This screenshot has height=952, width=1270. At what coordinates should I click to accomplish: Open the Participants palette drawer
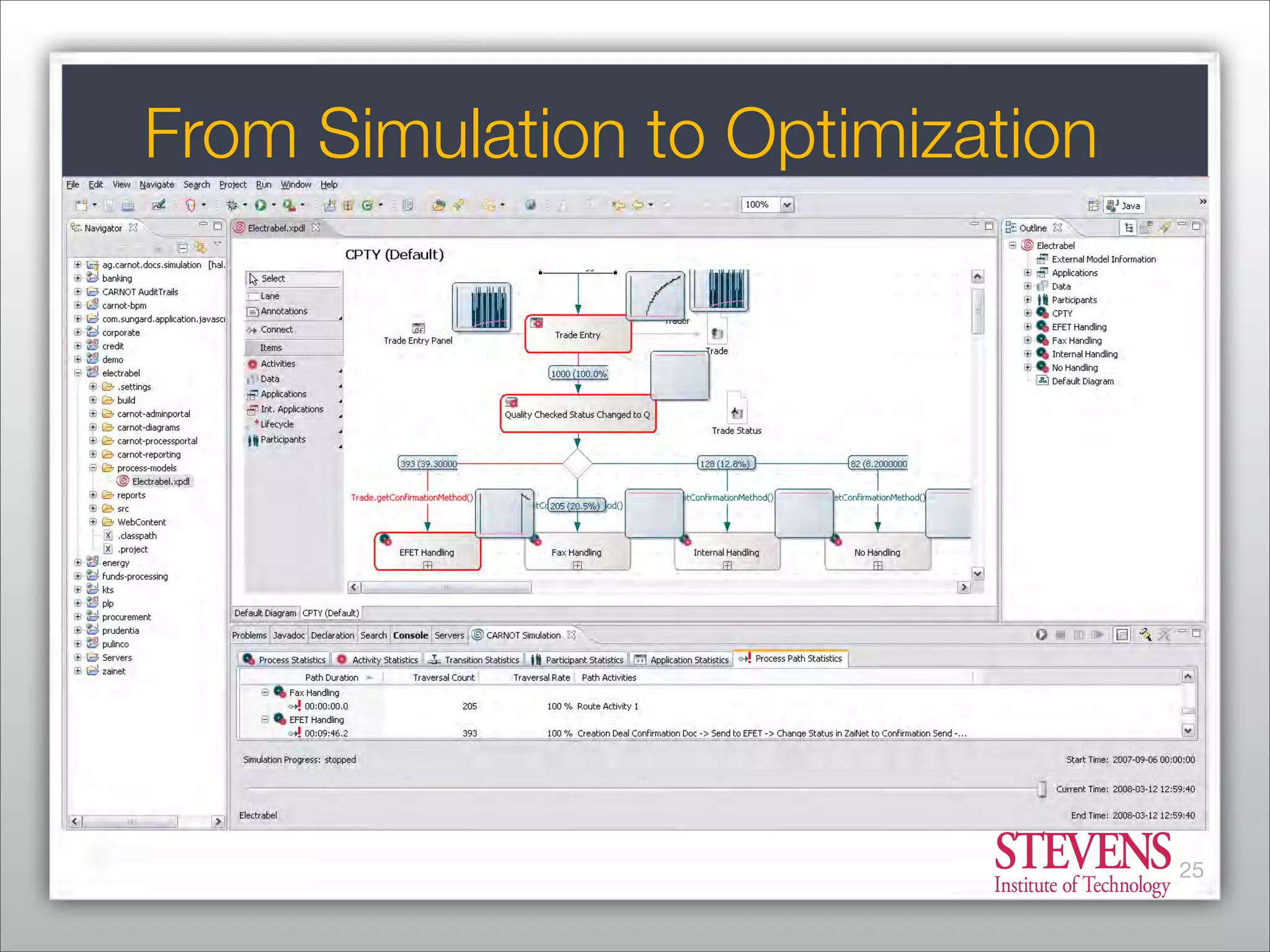pos(294,439)
